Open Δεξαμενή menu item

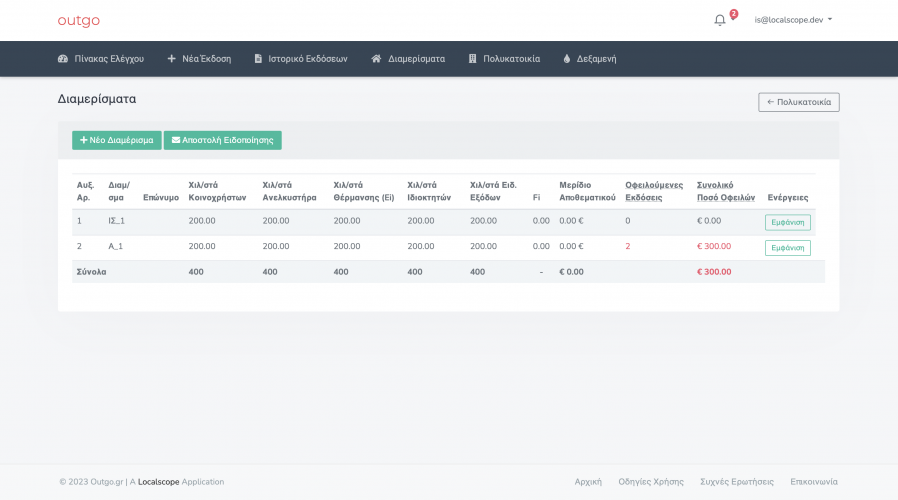[x=596, y=58]
